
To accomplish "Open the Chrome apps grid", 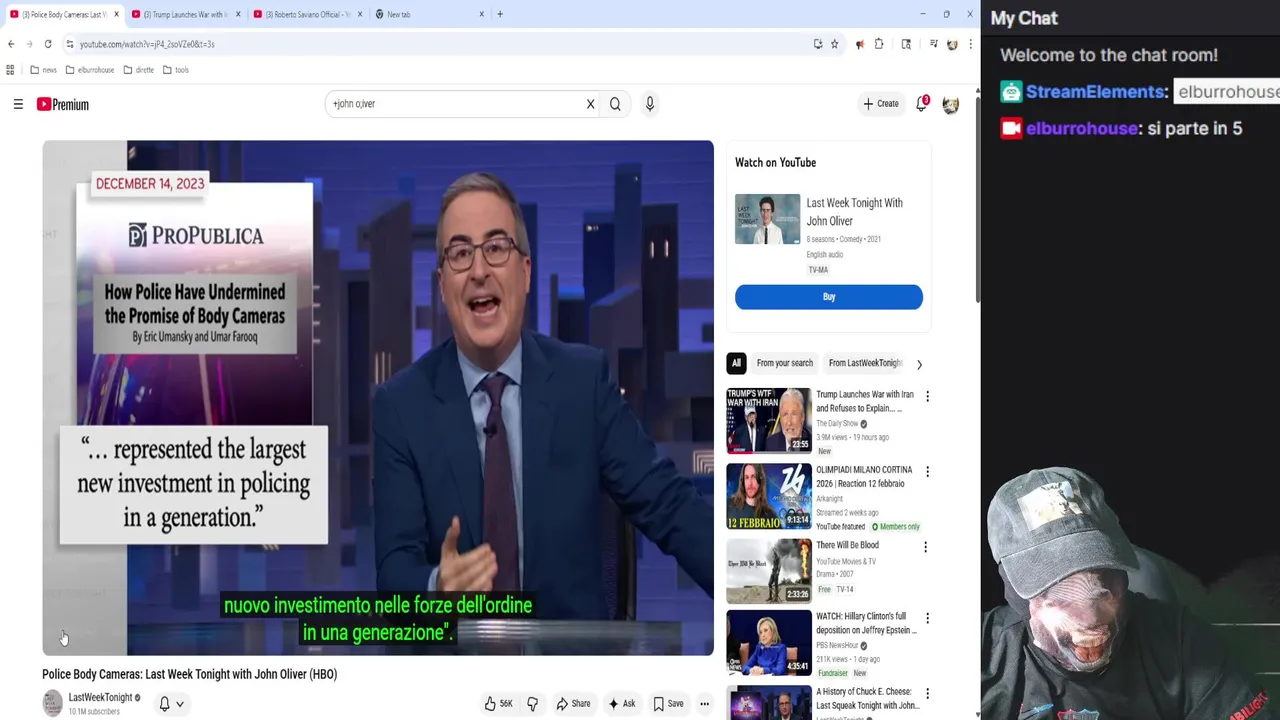I will (10, 70).
